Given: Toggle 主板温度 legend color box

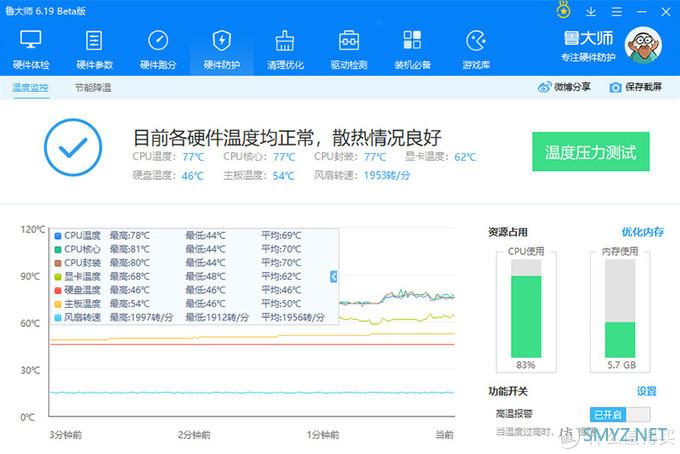Looking at the screenshot, I should point(58,304).
